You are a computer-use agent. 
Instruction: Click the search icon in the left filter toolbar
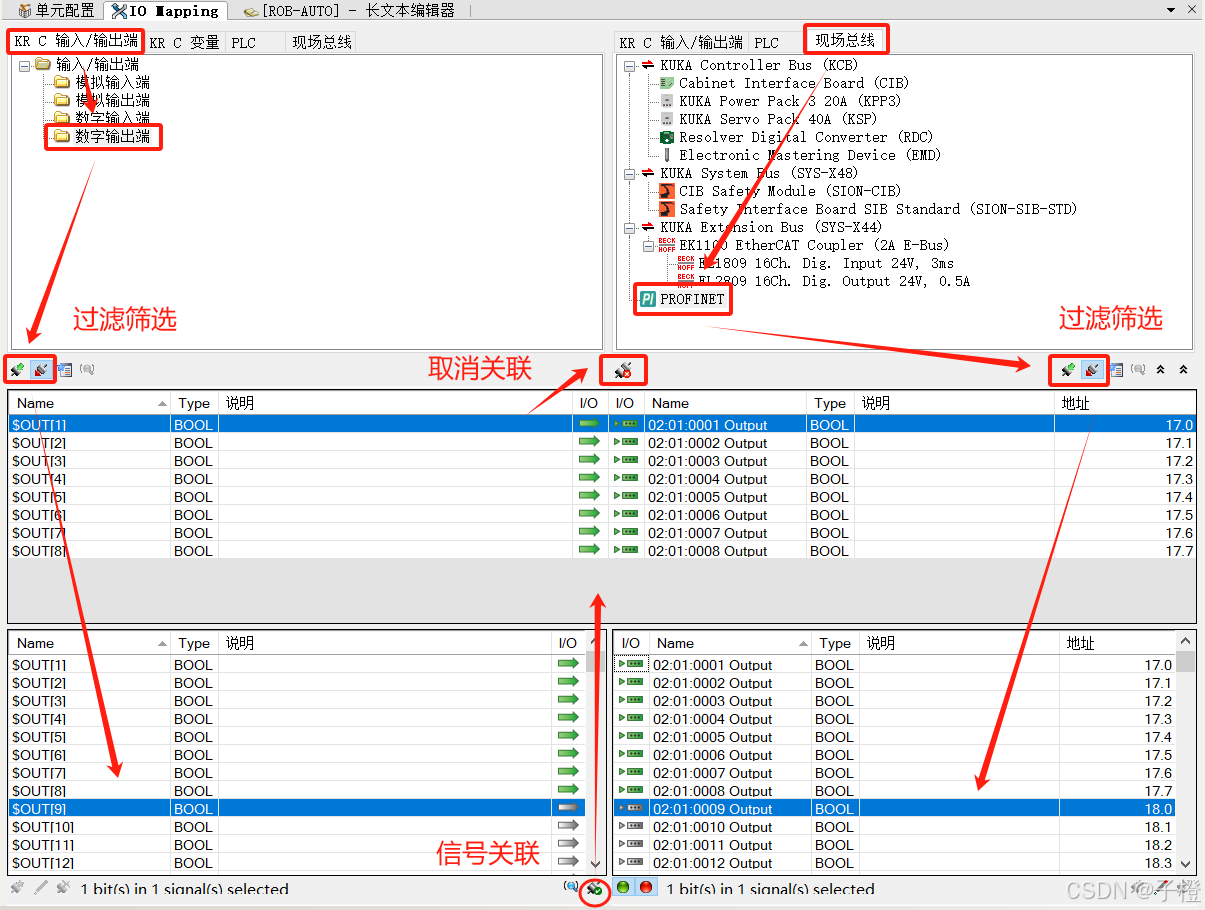87,370
